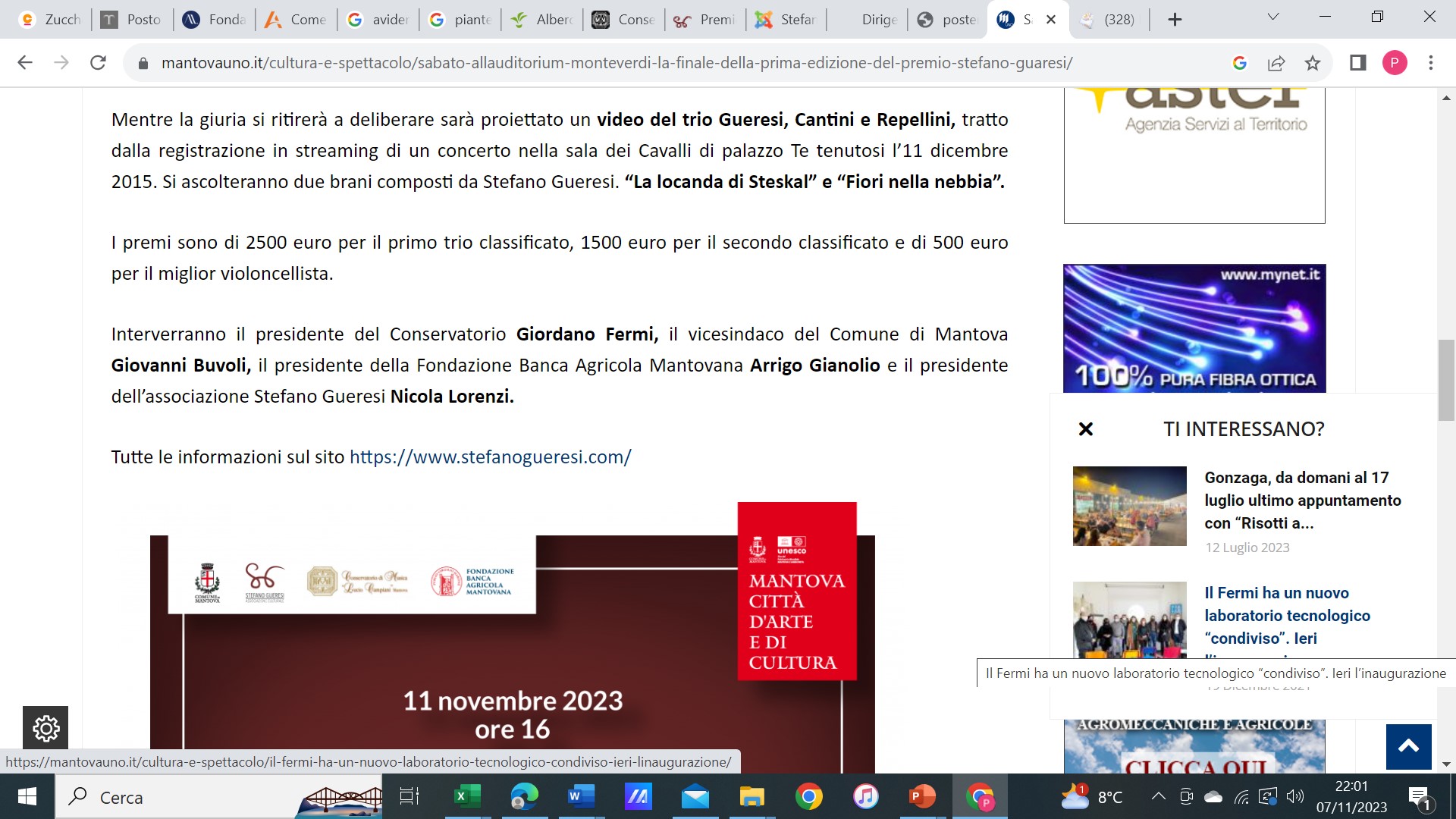
Task: Open Chrome profile P window on taskbar
Action: click(980, 797)
